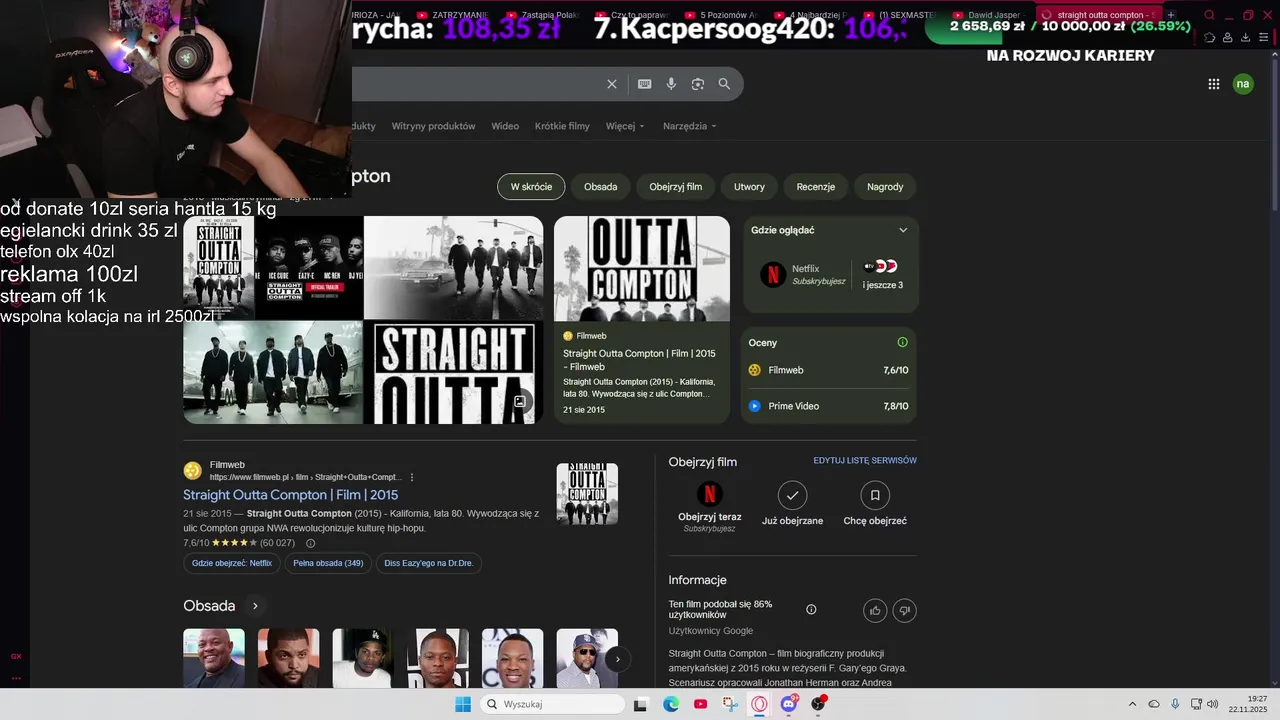Launch Microsoft Edge from taskbar
The width and height of the screenshot is (1280, 720).
pos(671,704)
